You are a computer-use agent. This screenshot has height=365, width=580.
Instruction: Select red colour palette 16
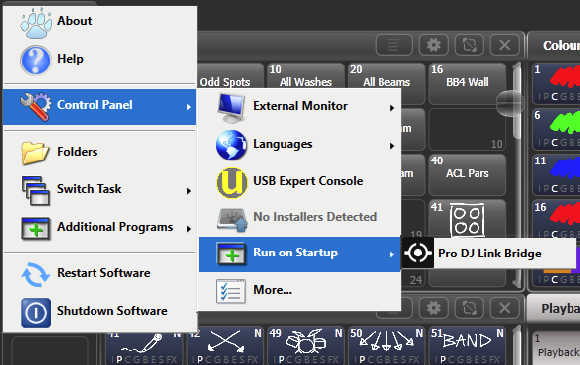(x=556, y=220)
